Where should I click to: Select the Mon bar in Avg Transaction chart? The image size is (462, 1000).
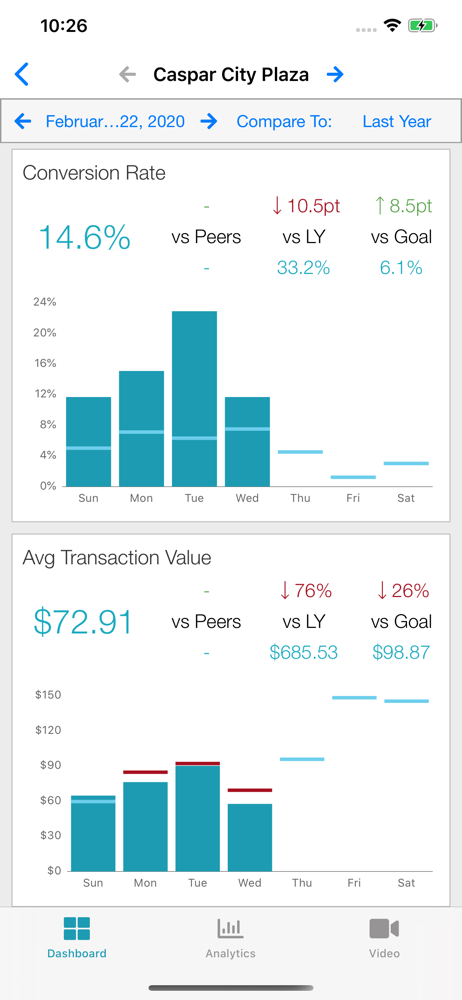tap(145, 826)
